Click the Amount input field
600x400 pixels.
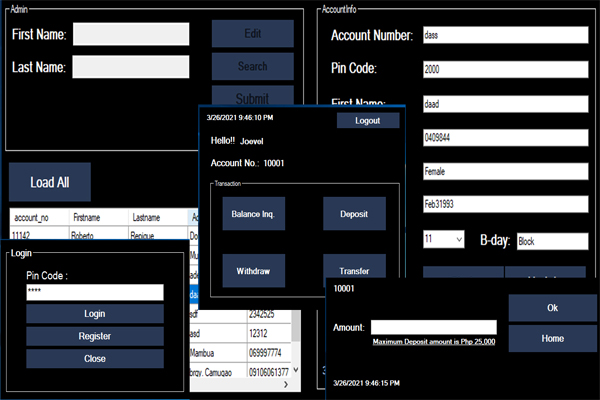point(433,327)
